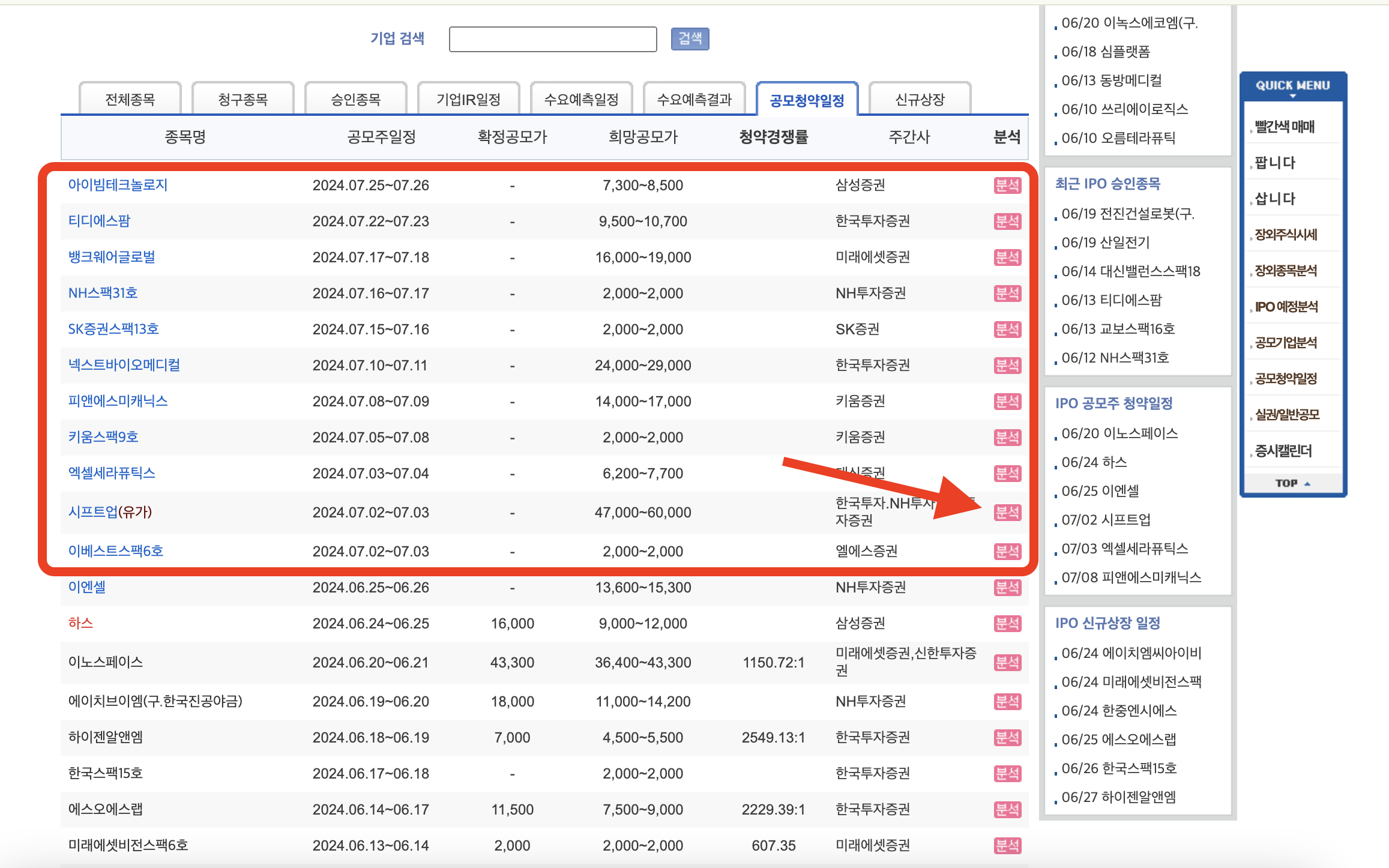Open the 넥스트바이오메디컬 stock link
The image size is (1389, 868).
pyautogui.click(x=124, y=365)
